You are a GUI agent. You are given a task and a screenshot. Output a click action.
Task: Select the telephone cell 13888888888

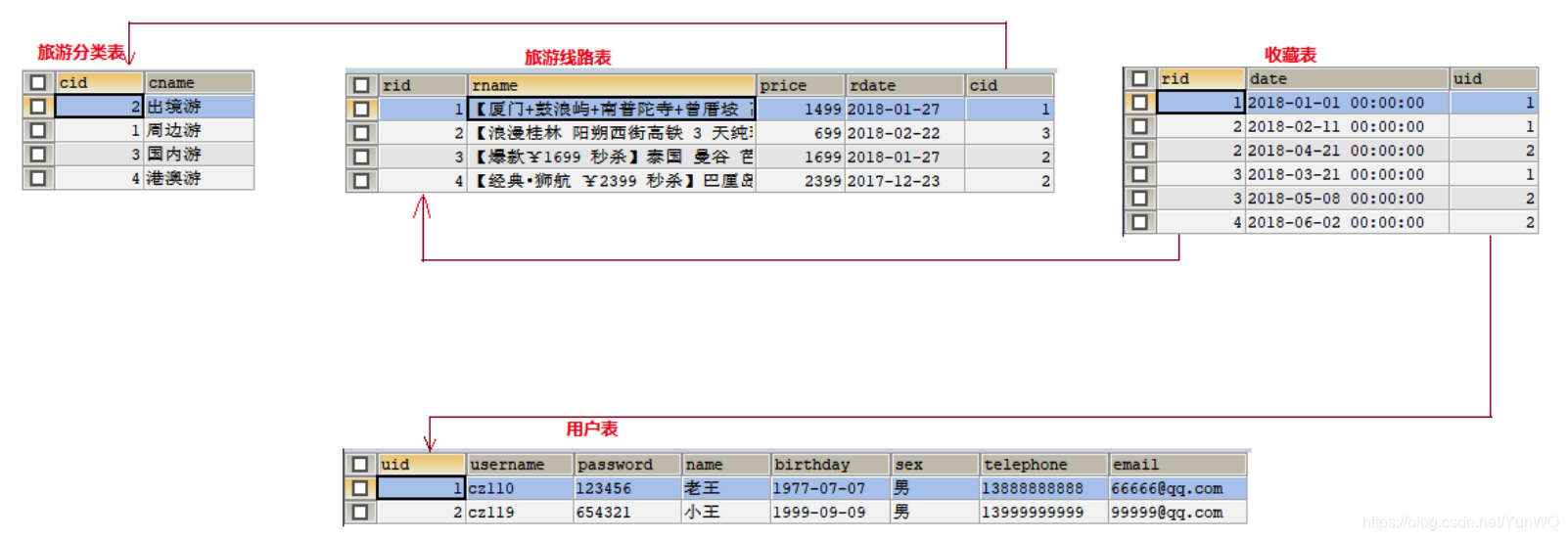(1044, 488)
